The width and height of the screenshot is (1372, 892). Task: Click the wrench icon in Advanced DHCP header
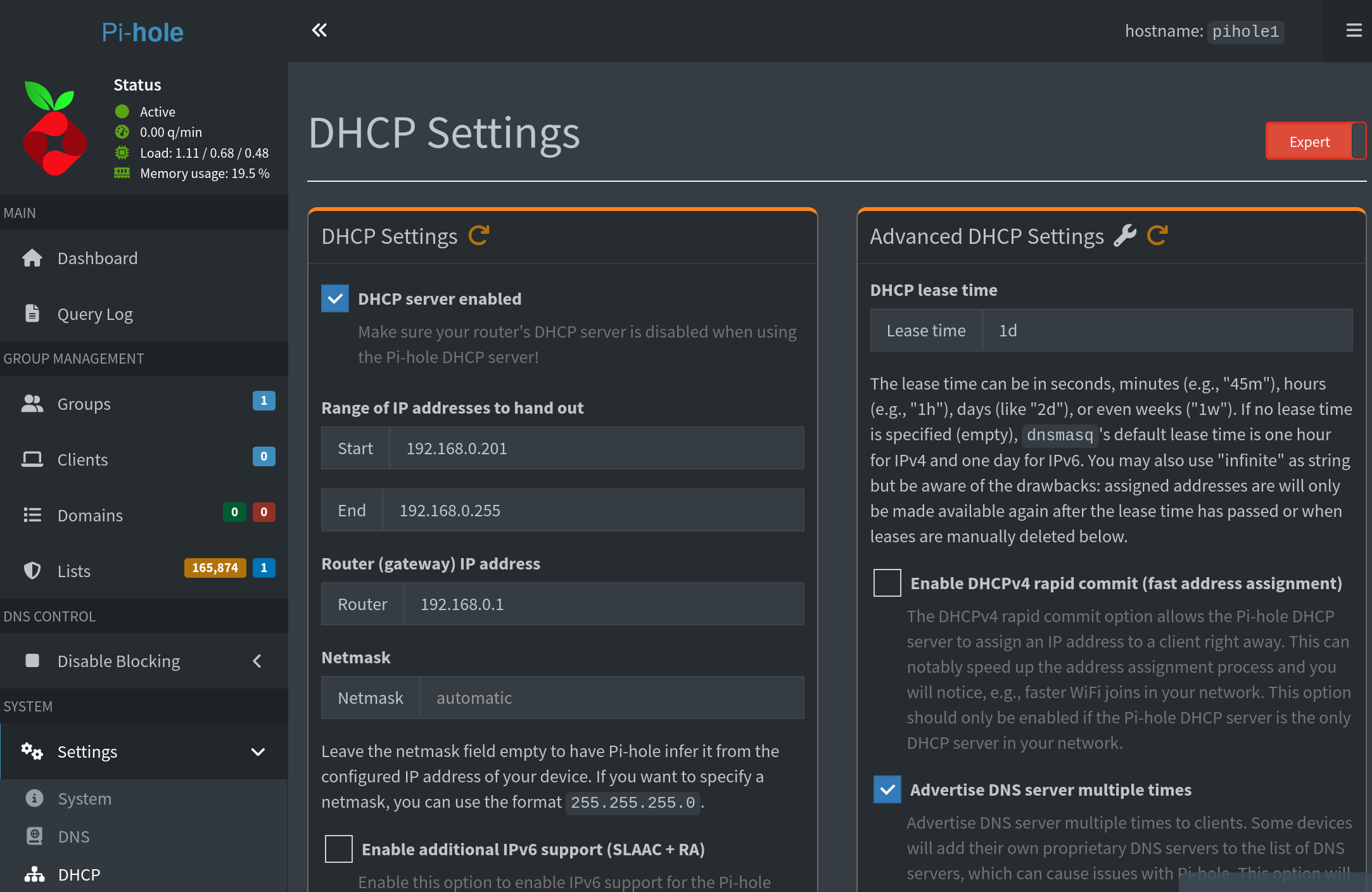tap(1125, 236)
